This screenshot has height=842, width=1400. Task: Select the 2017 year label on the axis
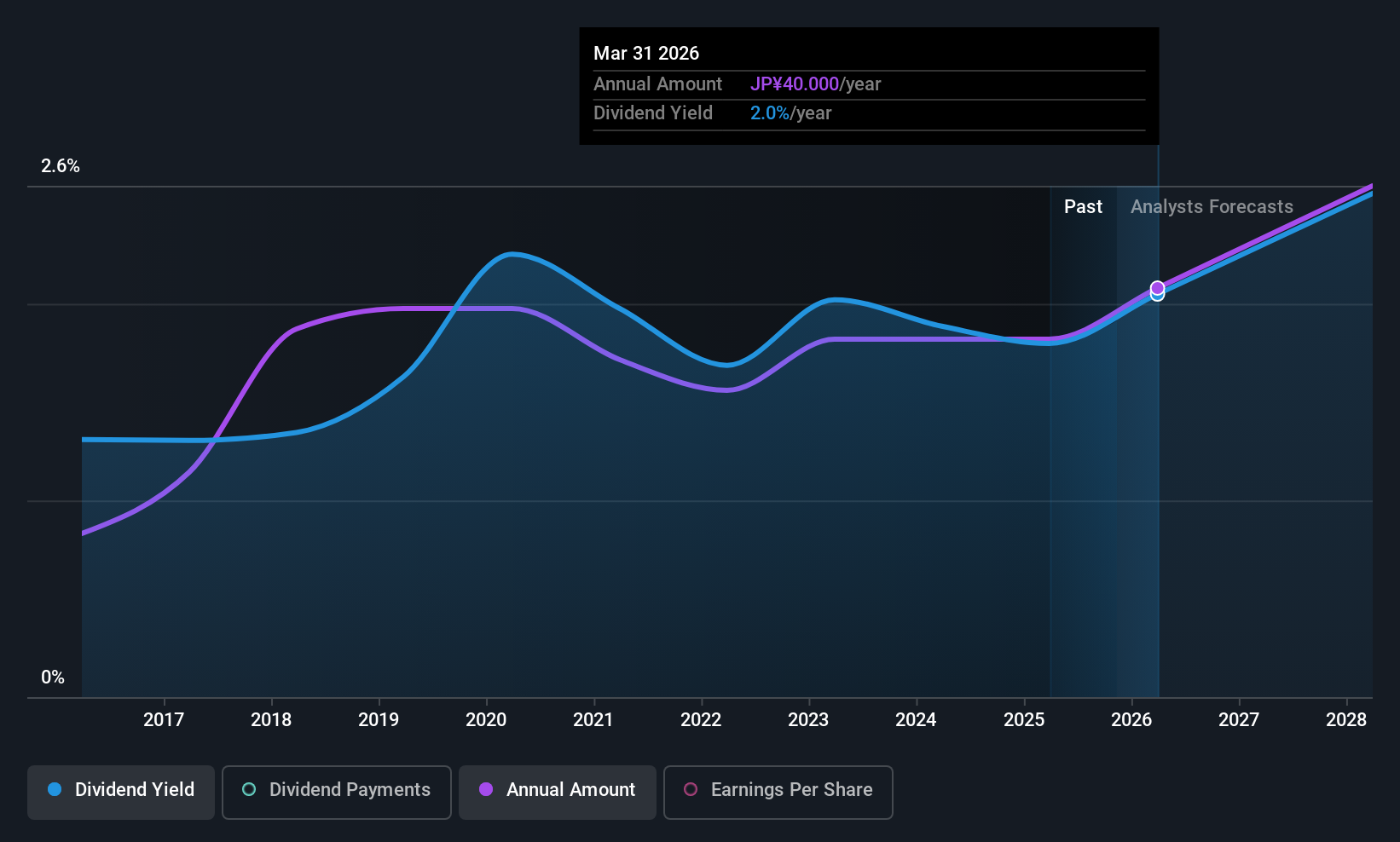[x=164, y=720]
